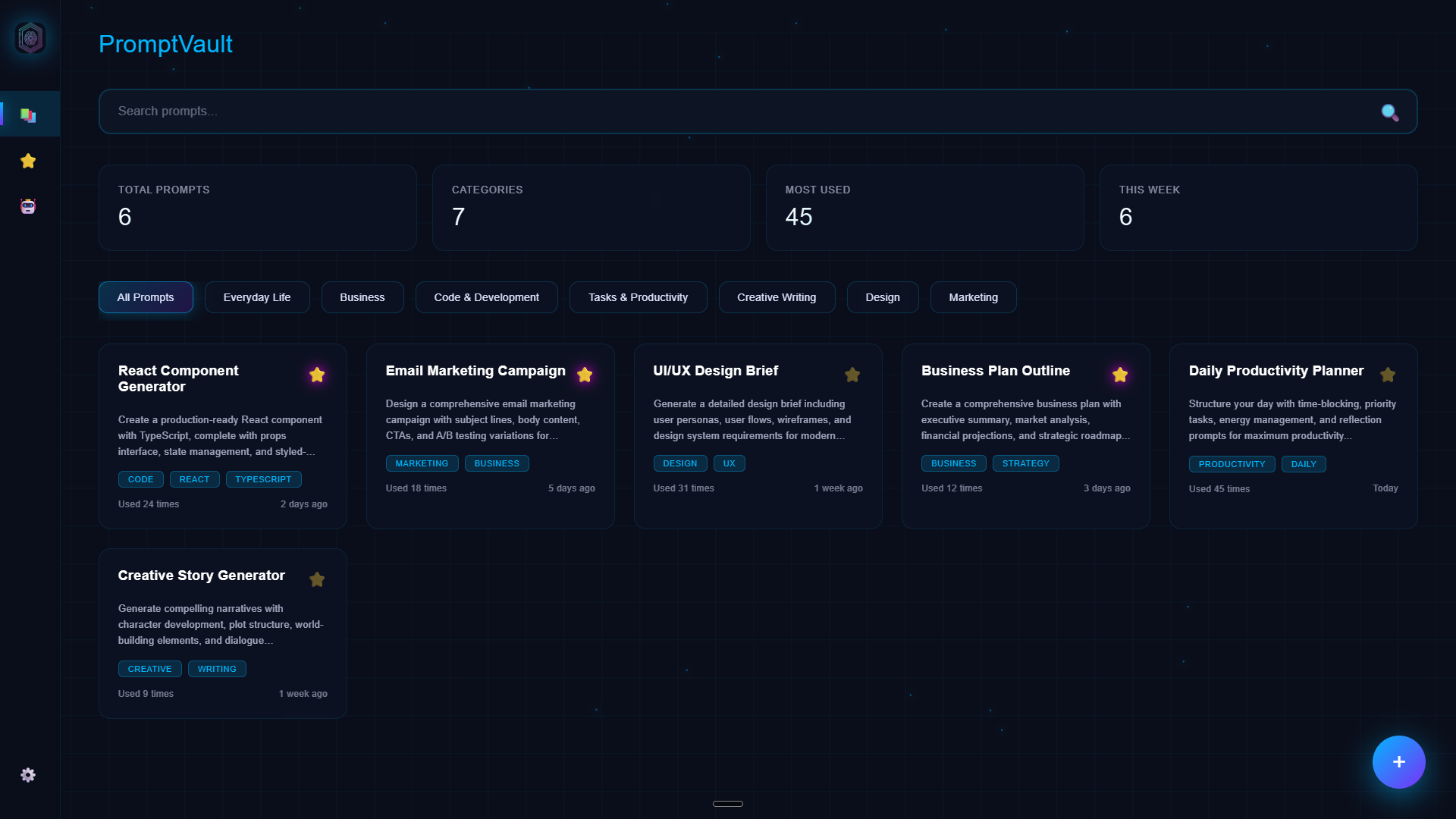Viewport: 1456px width, 819px height.
Task: Select the prompts library icon in the sidebar
Action: [x=29, y=115]
